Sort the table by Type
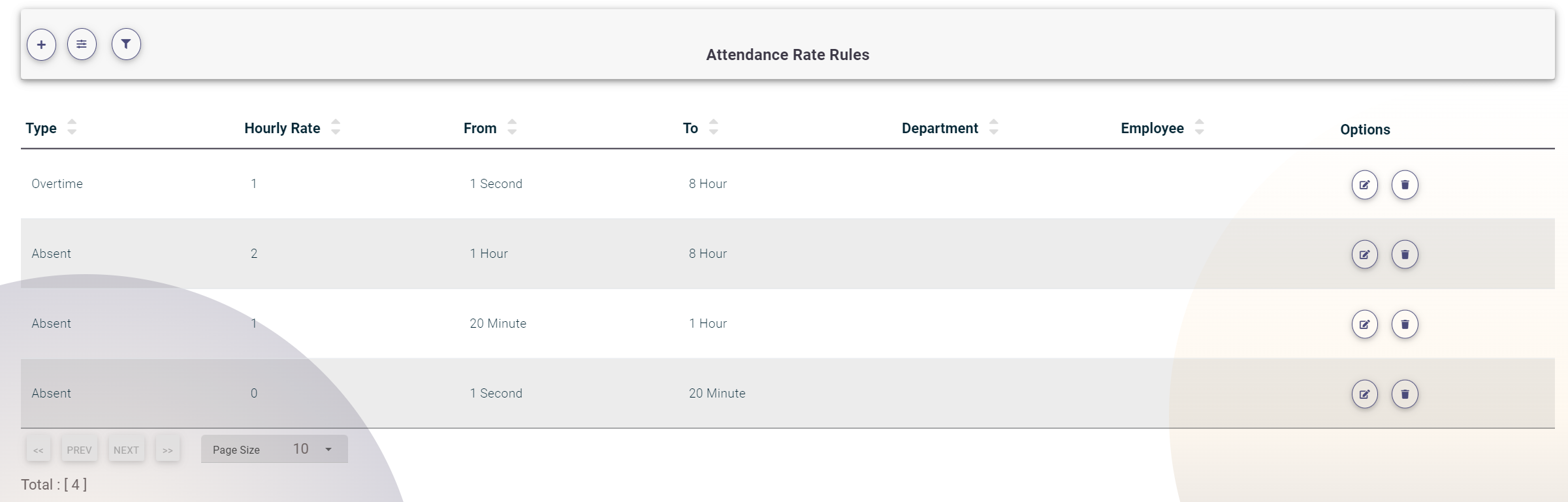The image size is (1568, 502). pos(72,128)
